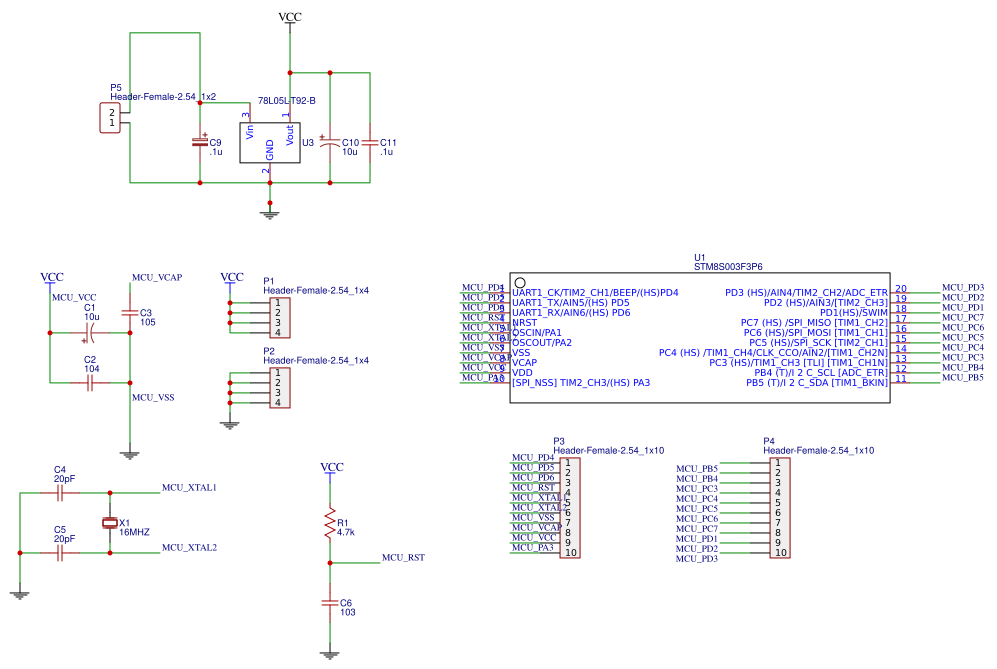Select the C1 10u capacitor symbol
This screenshot has height=669, width=997.
tap(90, 333)
